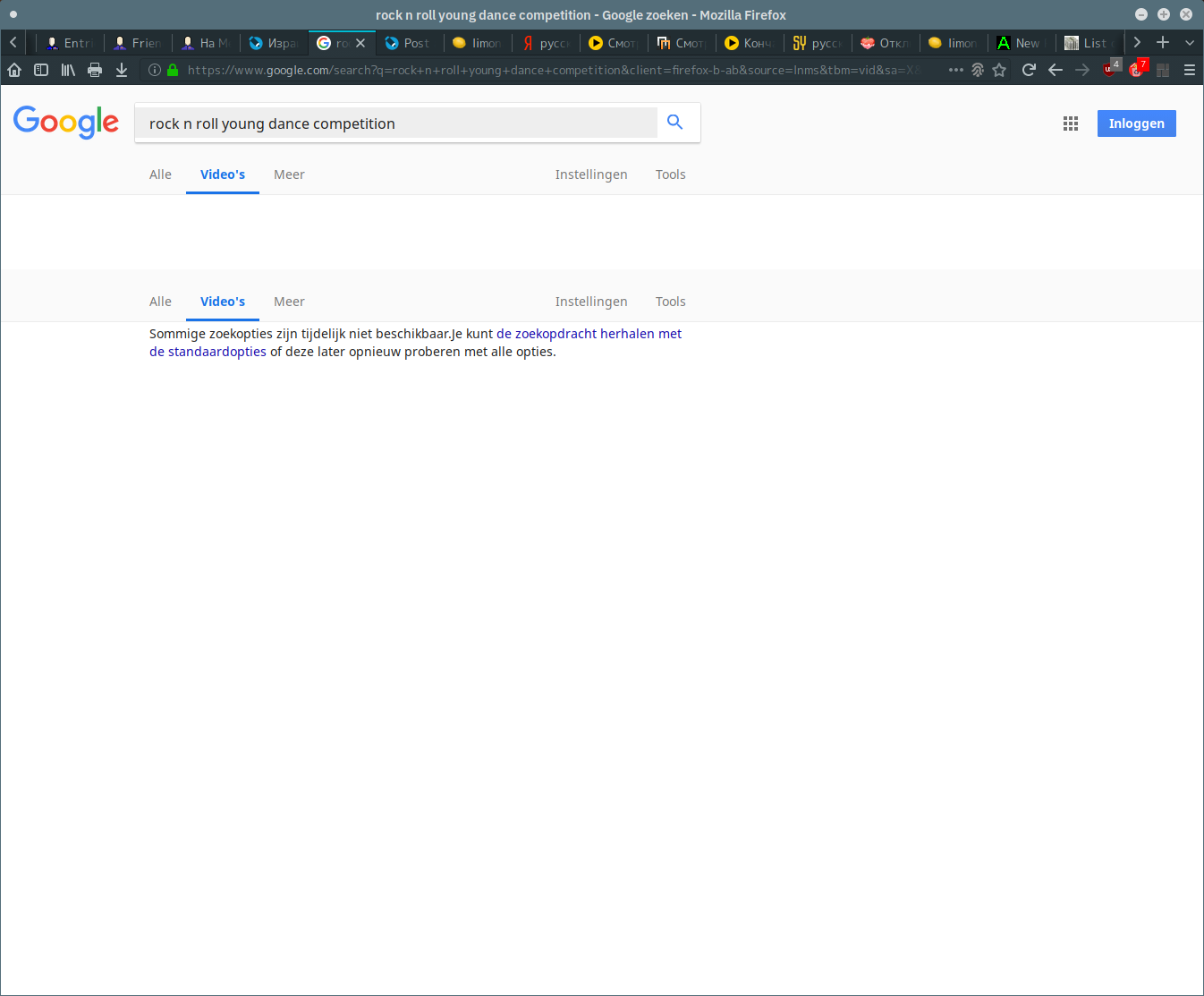Viewport: 1204px width, 996px height.
Task: Switch to the Откл tab
Action: 886,43
